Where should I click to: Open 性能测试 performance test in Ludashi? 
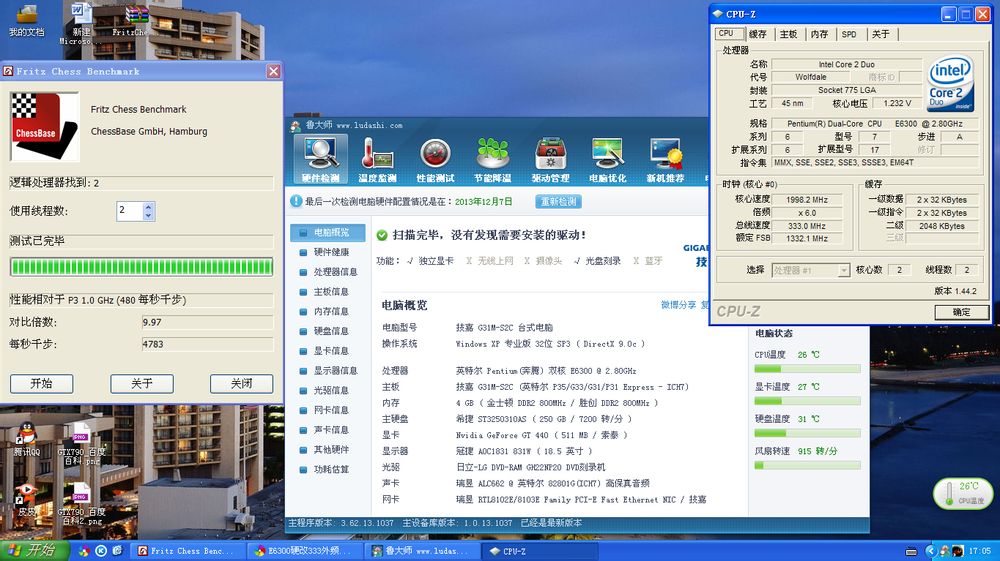pos(435,159)
